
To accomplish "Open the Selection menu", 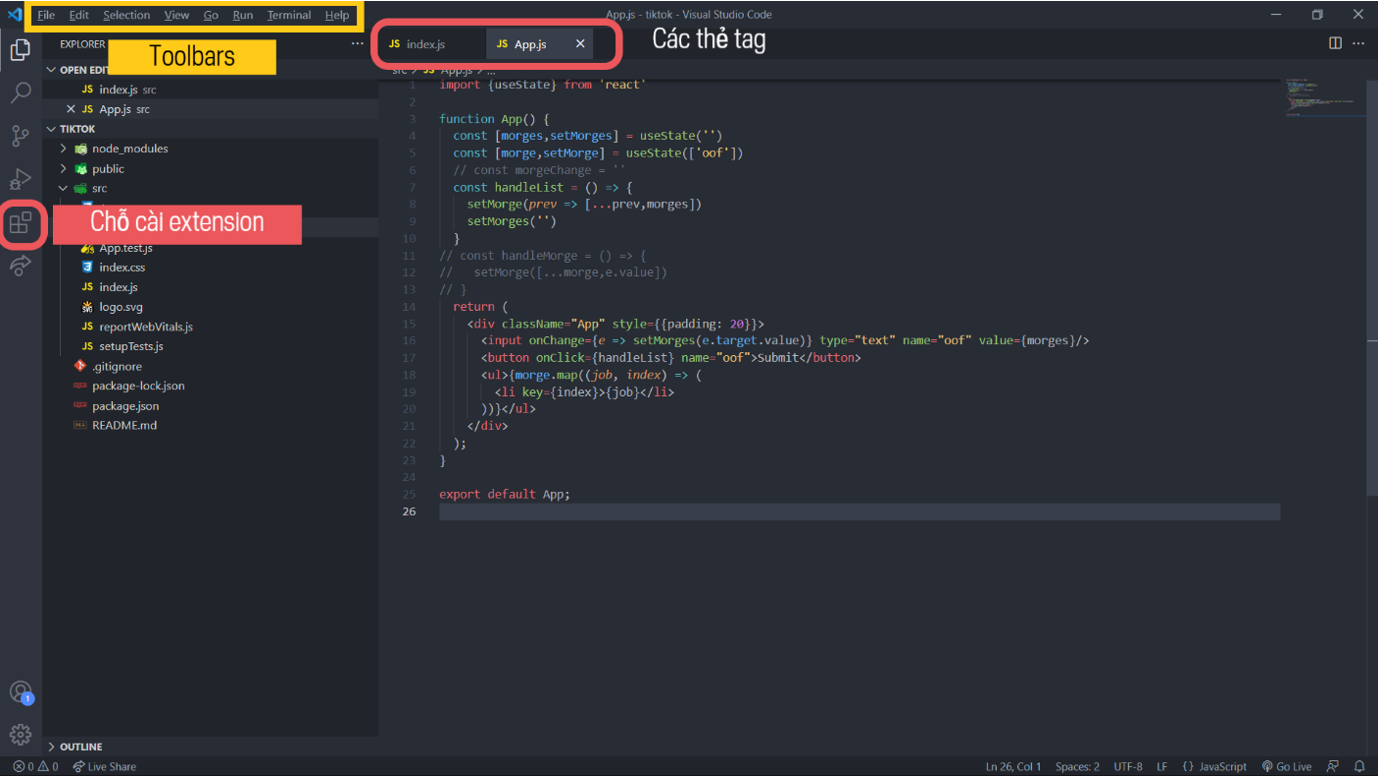I will point(126,15).
